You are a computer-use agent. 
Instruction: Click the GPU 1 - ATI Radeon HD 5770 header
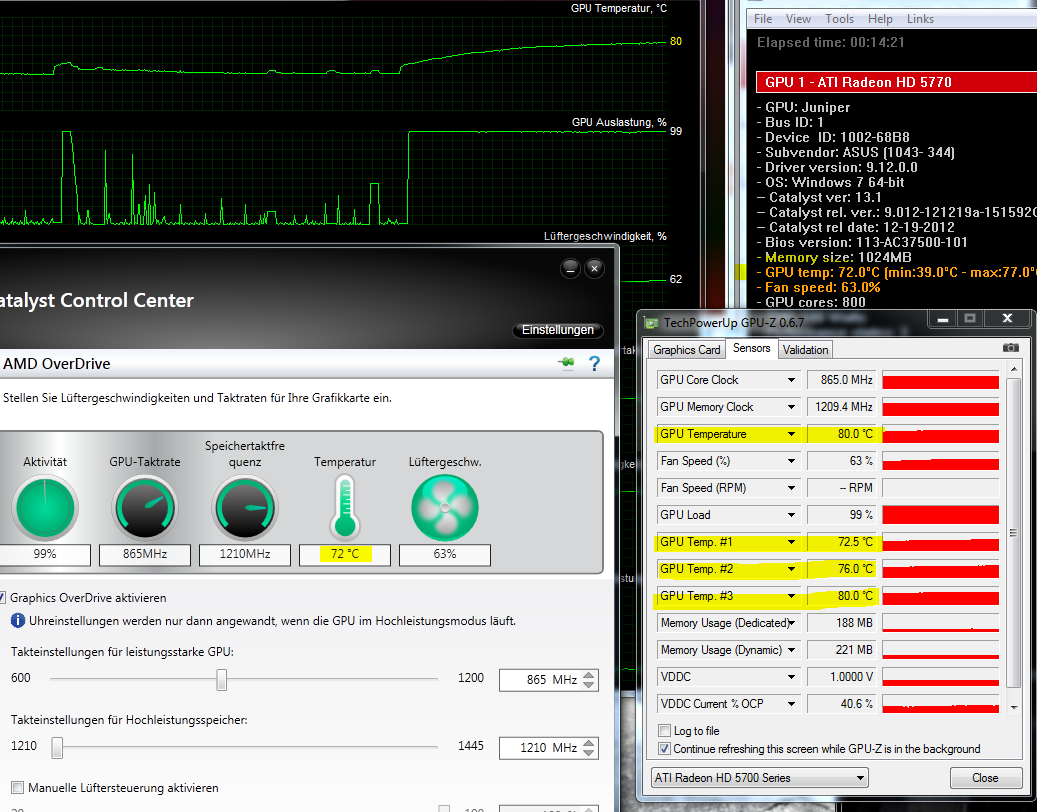[896, 82]
